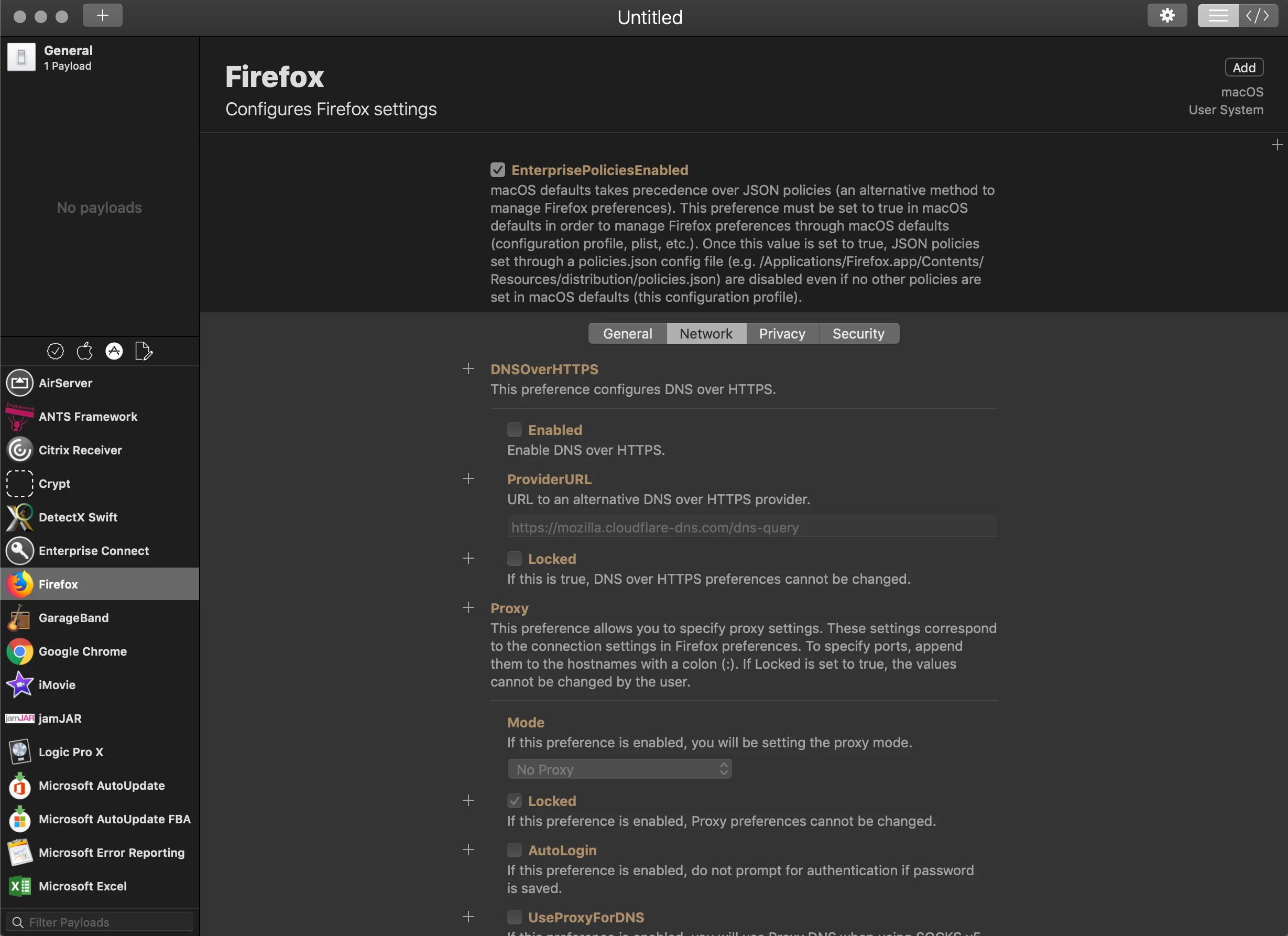Check the UseProxyForDNS checkbox
The width and height of the screenshot is (1288, 936).
[x=514, y=917]
